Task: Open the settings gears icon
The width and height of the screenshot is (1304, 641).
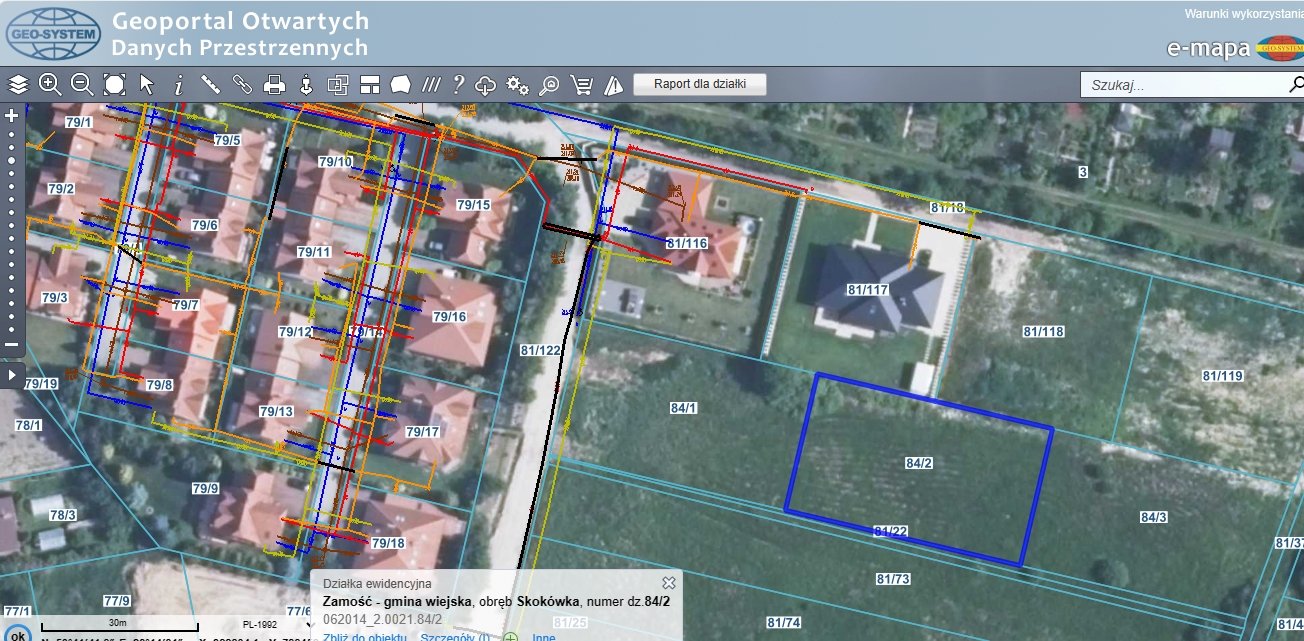Action: (x=517, y=85)
